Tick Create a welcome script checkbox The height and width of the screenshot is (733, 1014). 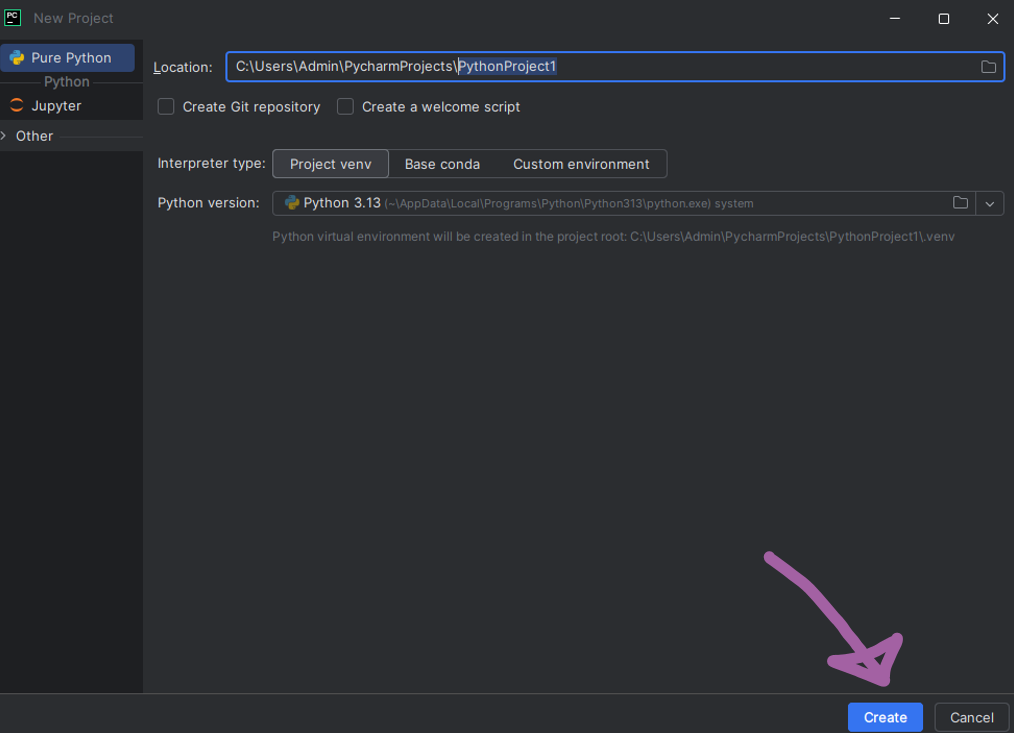click(345, 107)
